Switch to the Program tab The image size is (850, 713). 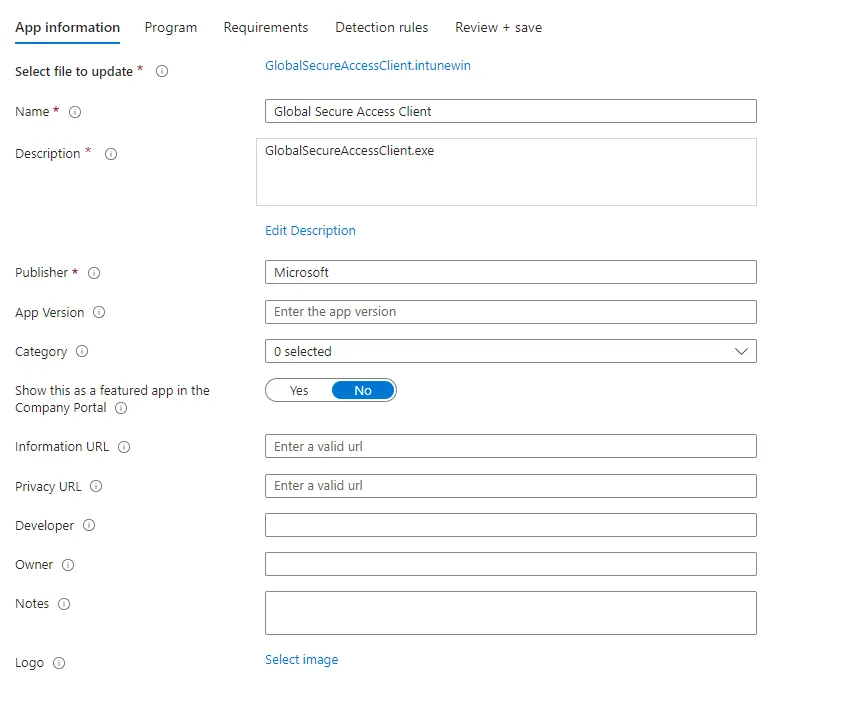(171, 28)
